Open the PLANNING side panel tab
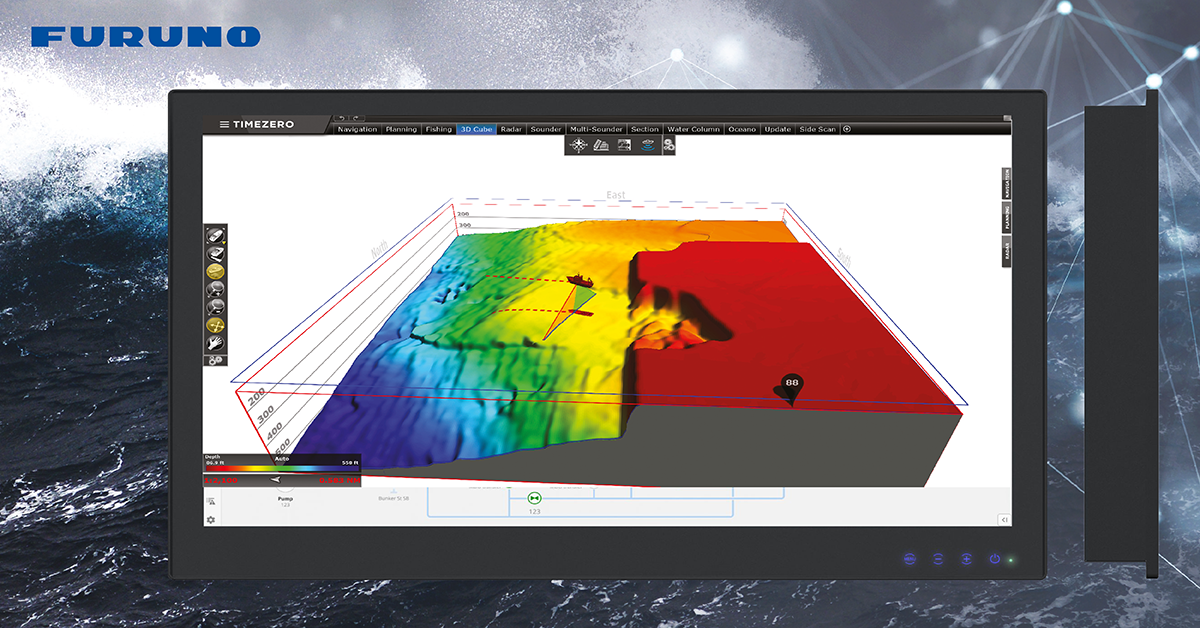1200x628 pixels. [1006, 218]
